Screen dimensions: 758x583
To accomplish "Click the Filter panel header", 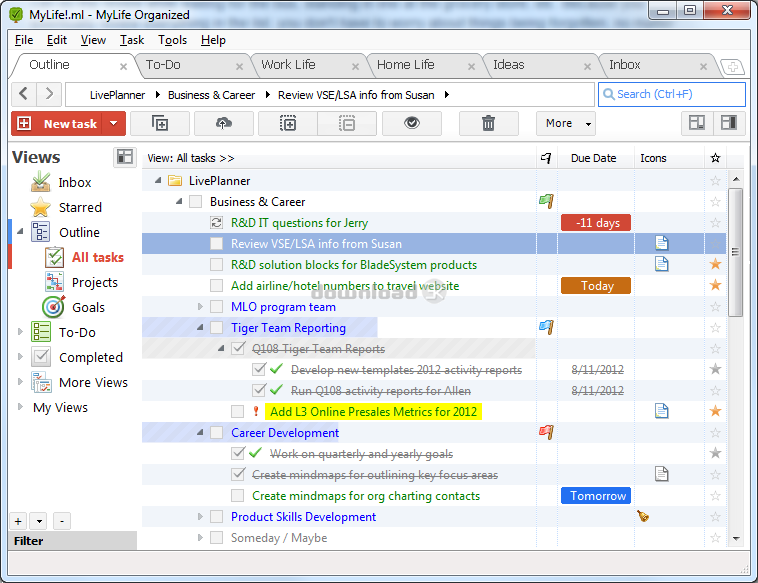I will (73, 540).
